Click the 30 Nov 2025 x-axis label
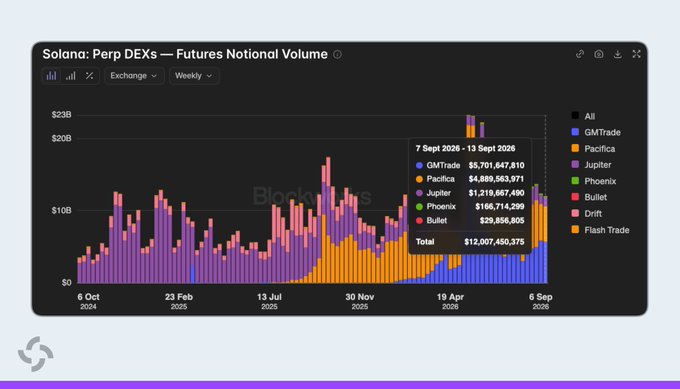Screen dimensions: 680x389 click(x=360, y=301)
